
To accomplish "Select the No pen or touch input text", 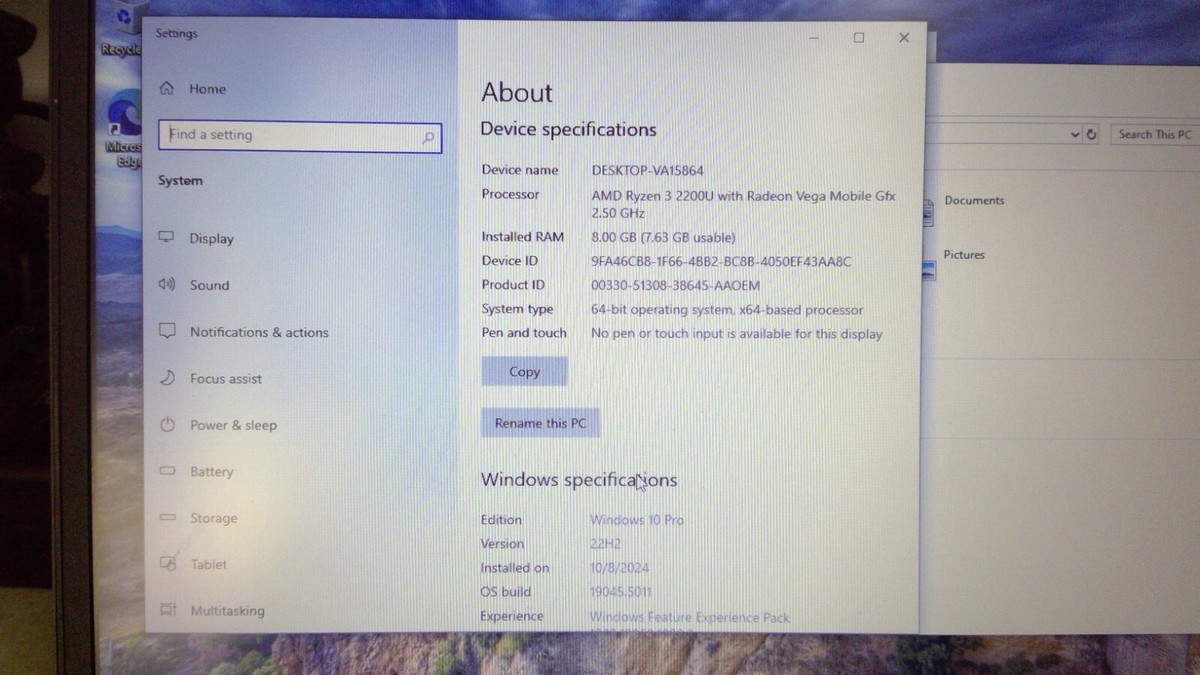I will pos(737,334).
